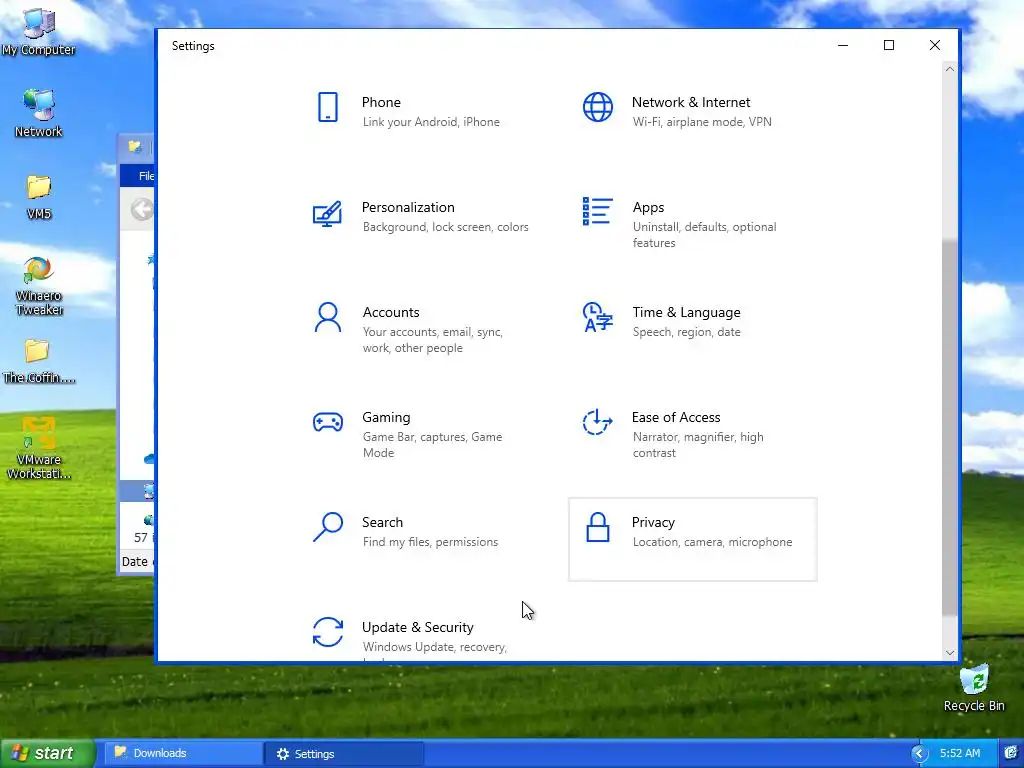Click the Gaming title text
This screenshot has width=1024, height=768.
386,417
